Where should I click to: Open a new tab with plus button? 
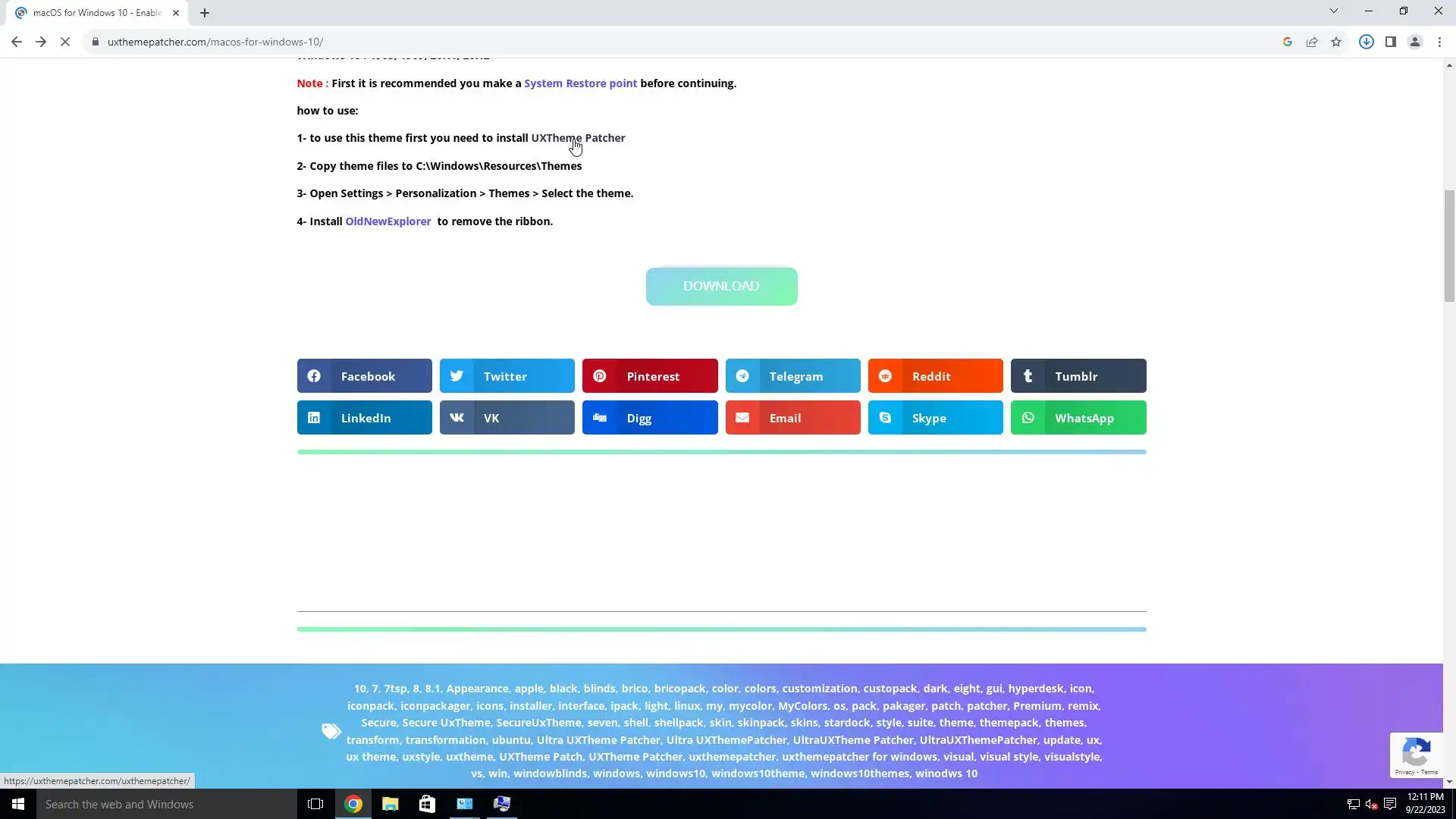tap(205, 13)
